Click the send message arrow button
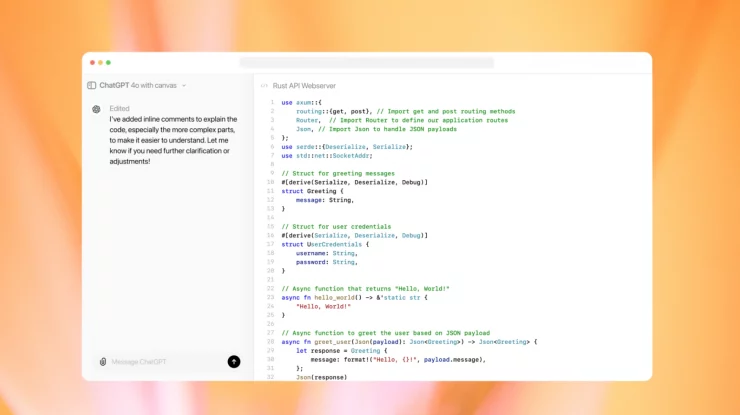Screen dimensions: 740x415 pos(234,362)
